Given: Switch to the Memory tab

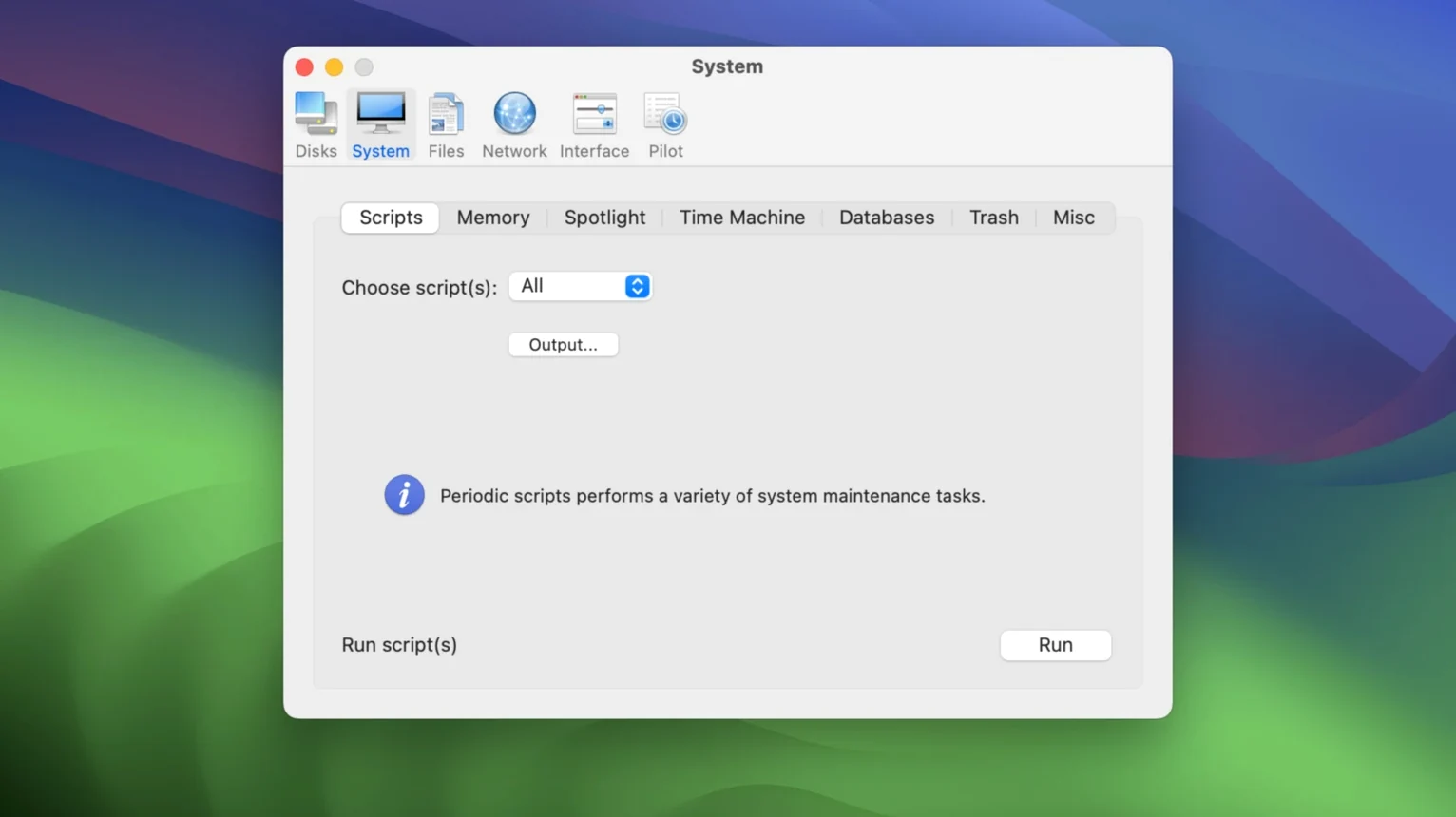Looking at the screenshot, I should 493,218.
